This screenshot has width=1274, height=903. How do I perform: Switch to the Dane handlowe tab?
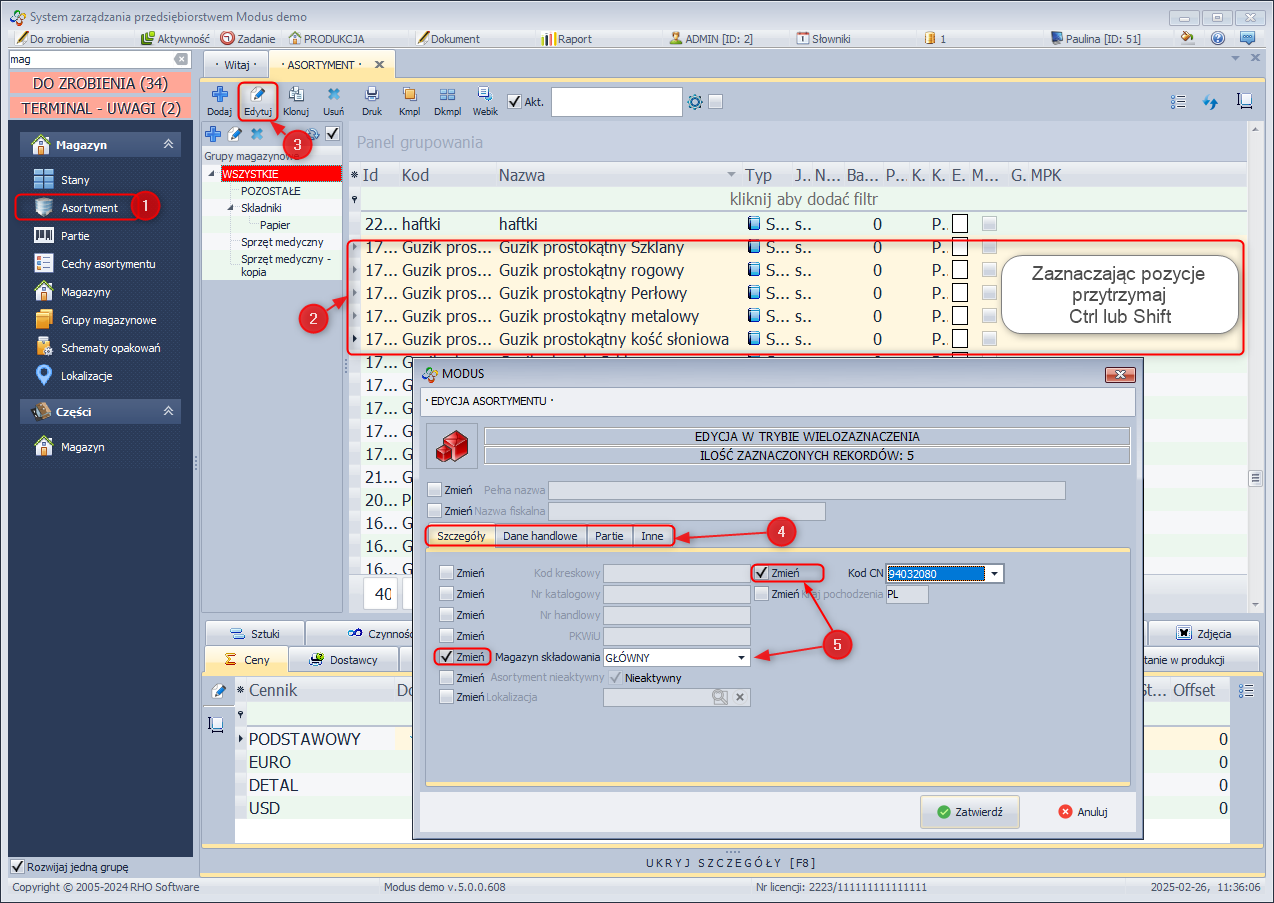[540, 536]
